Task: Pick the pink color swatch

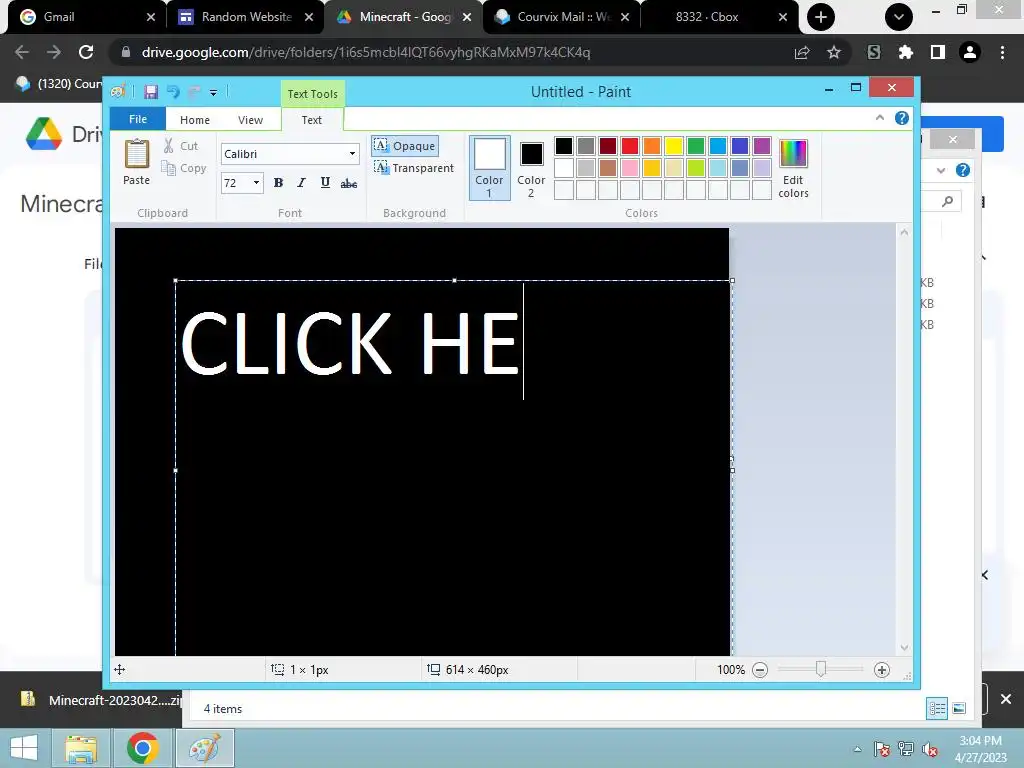Action: pos(630,168)
